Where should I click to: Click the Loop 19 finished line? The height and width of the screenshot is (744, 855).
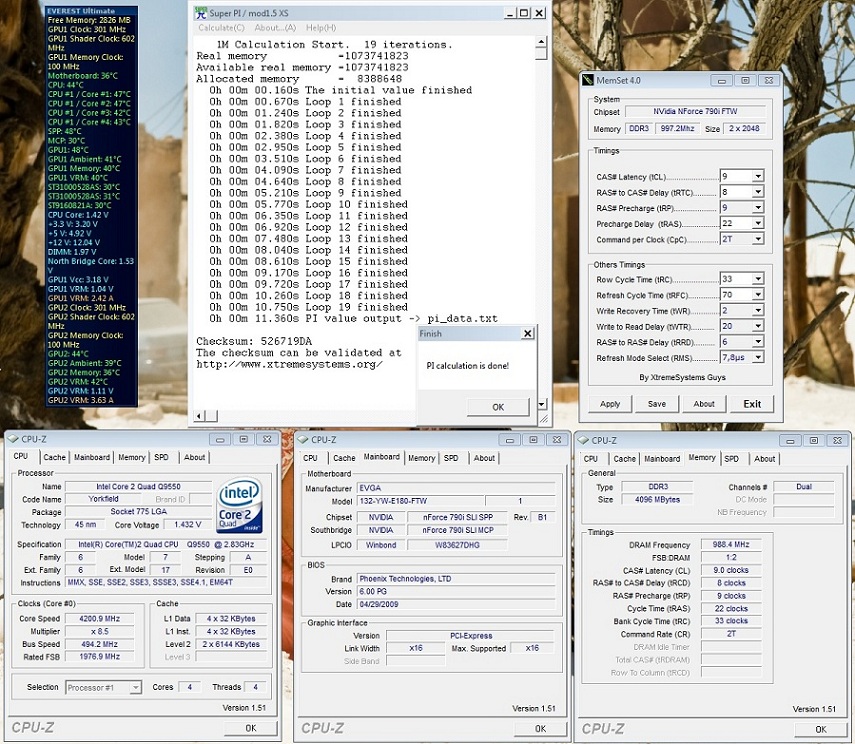point(308,307)
